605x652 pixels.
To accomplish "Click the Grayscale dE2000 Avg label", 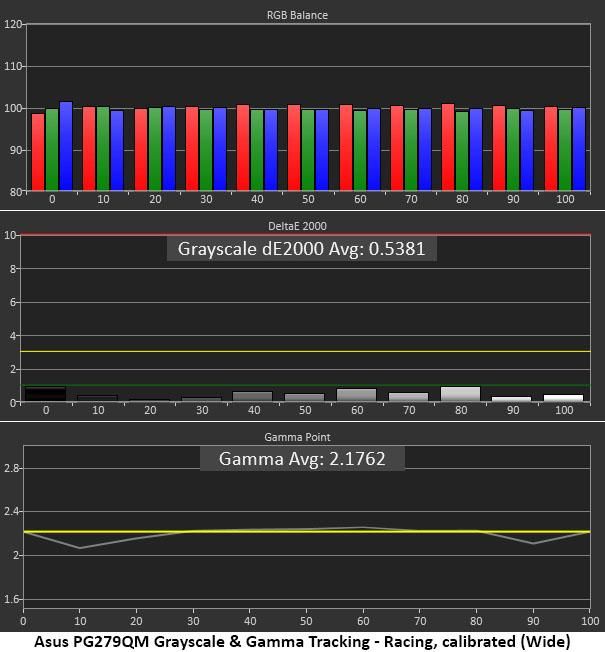I will pyautogui.click(x=301, y=249).
